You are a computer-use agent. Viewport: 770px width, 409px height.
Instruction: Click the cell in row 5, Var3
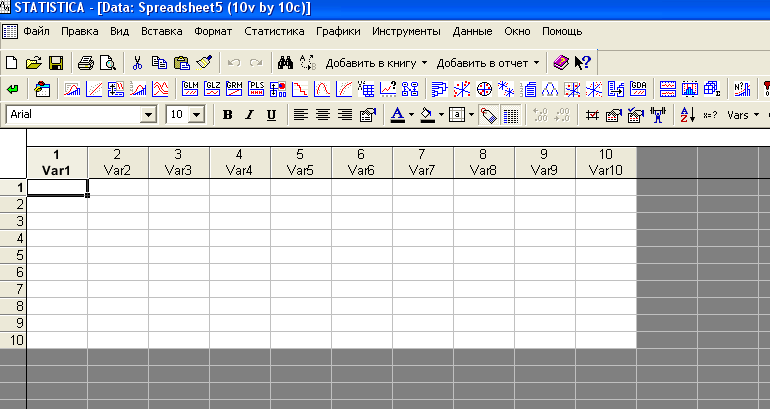click(x=179, y=255)
